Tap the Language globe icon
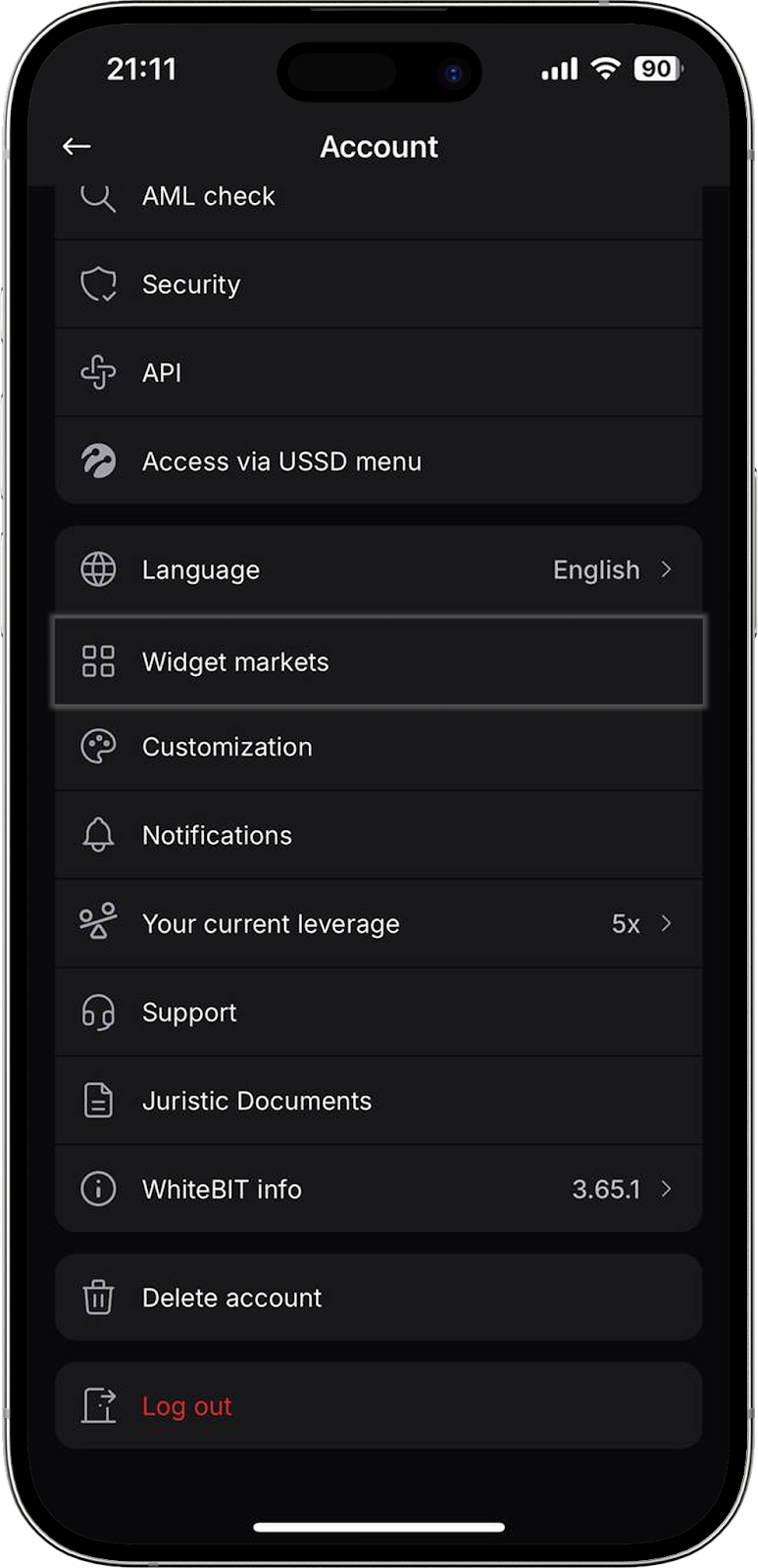This screenshot has width=758, height=1568. point(98,569)
